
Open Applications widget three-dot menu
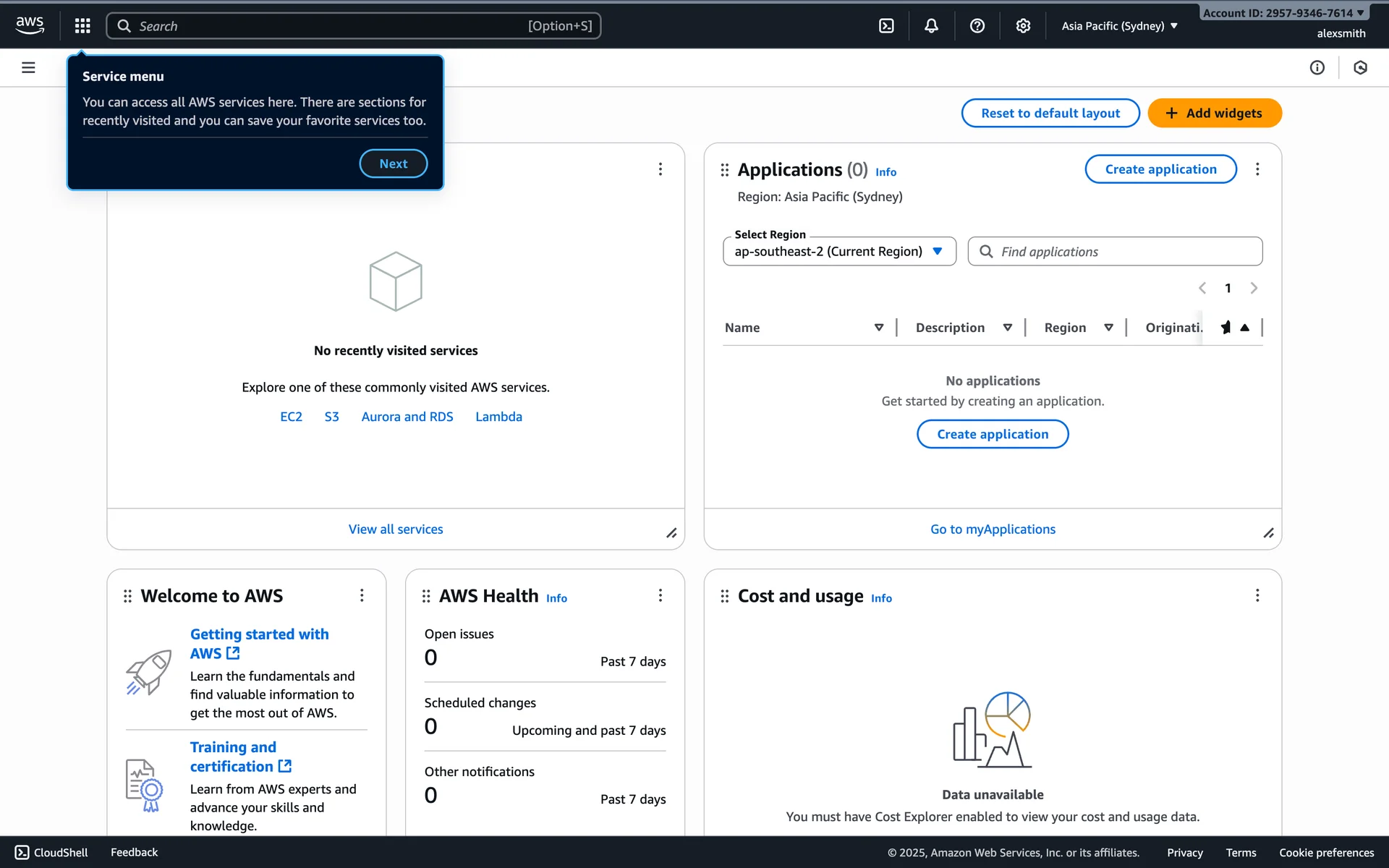point(1257,169)
